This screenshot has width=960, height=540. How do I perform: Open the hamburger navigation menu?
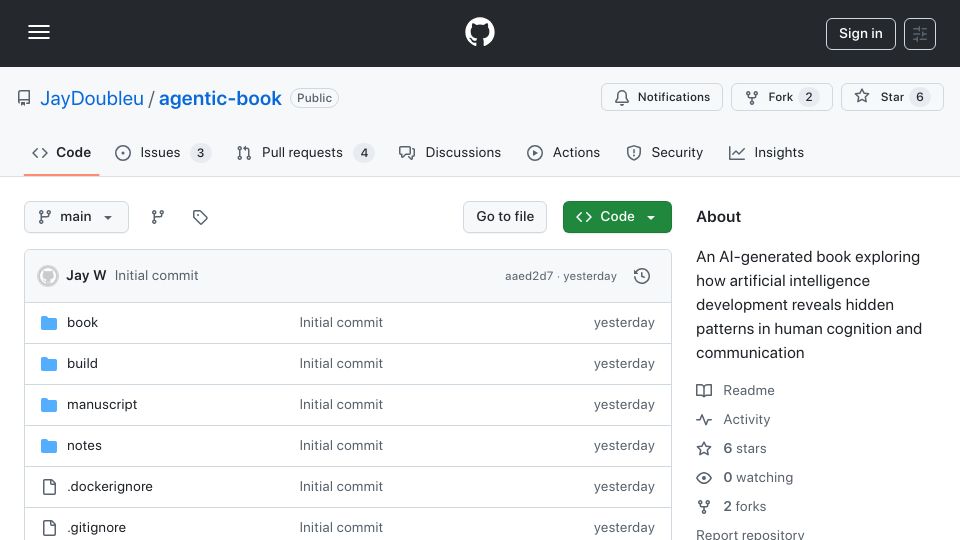[x=39, y=32]
